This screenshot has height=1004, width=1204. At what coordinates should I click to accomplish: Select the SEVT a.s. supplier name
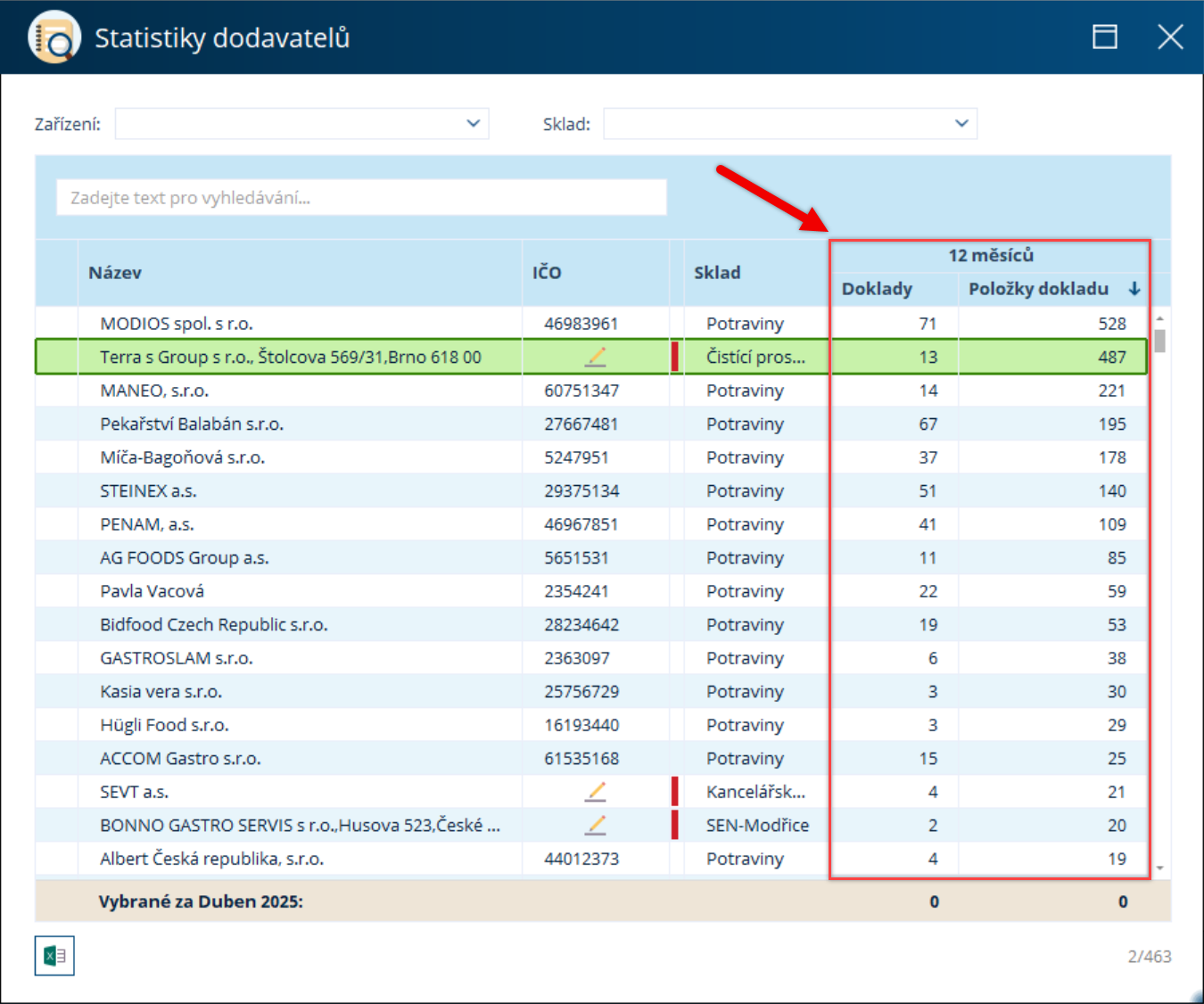[x=134, y=792]
